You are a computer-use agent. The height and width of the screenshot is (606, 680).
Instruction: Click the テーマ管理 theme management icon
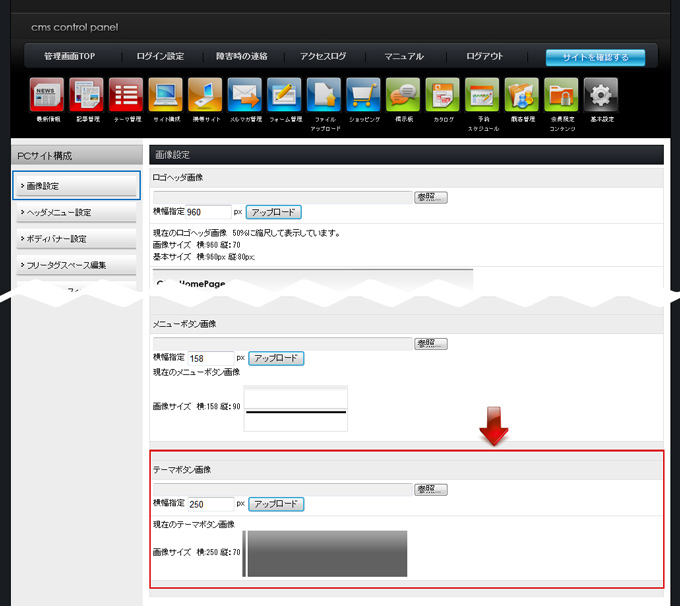(126, 95)
